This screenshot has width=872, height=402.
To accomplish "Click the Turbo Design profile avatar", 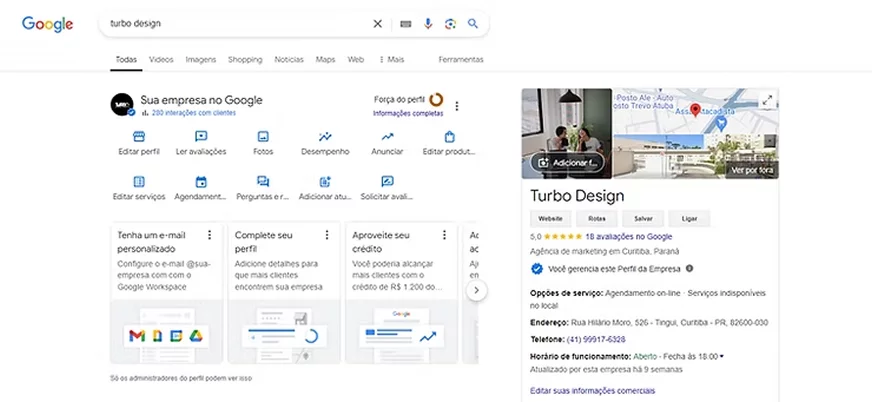I will tap(122, 105).
